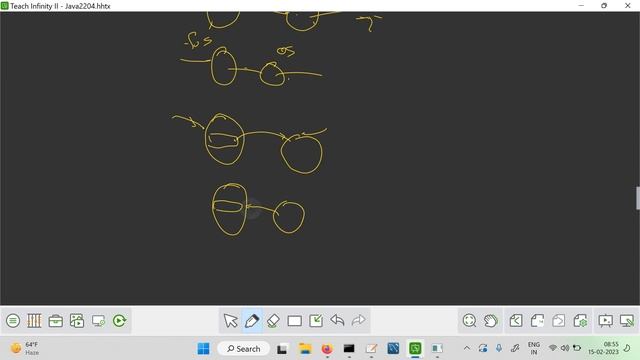Redo the last undone stroke
Viewport: 640px width, 360px height.
pyautogui.click(x=358, y=320)
